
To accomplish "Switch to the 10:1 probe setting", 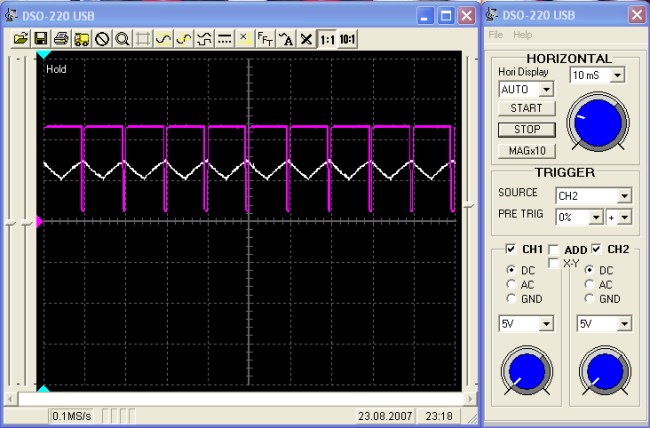I will pos(348,39).
